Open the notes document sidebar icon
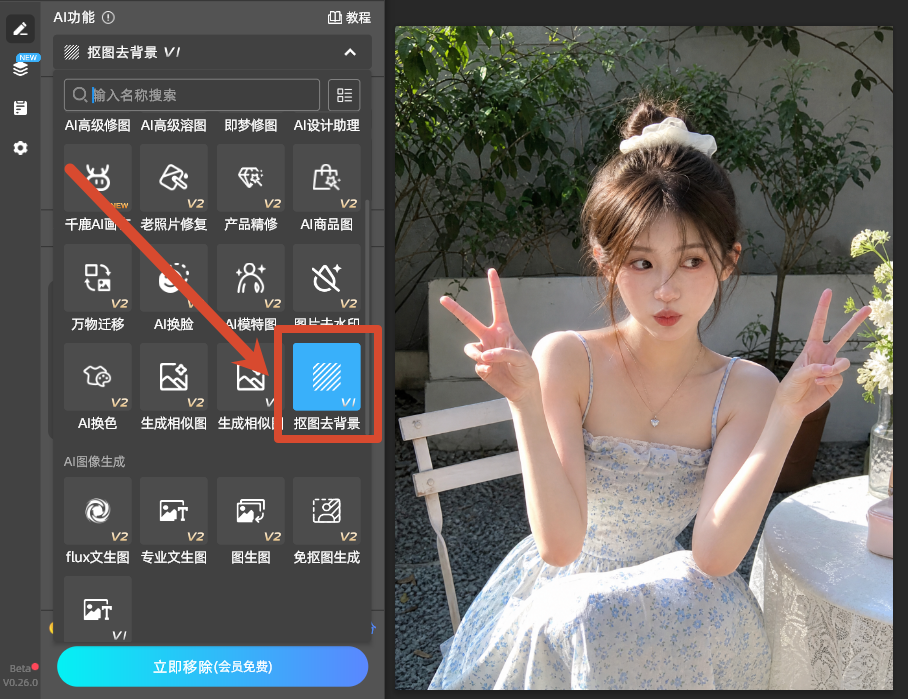This screenshot has height=699, width=908. click(20, 108)
